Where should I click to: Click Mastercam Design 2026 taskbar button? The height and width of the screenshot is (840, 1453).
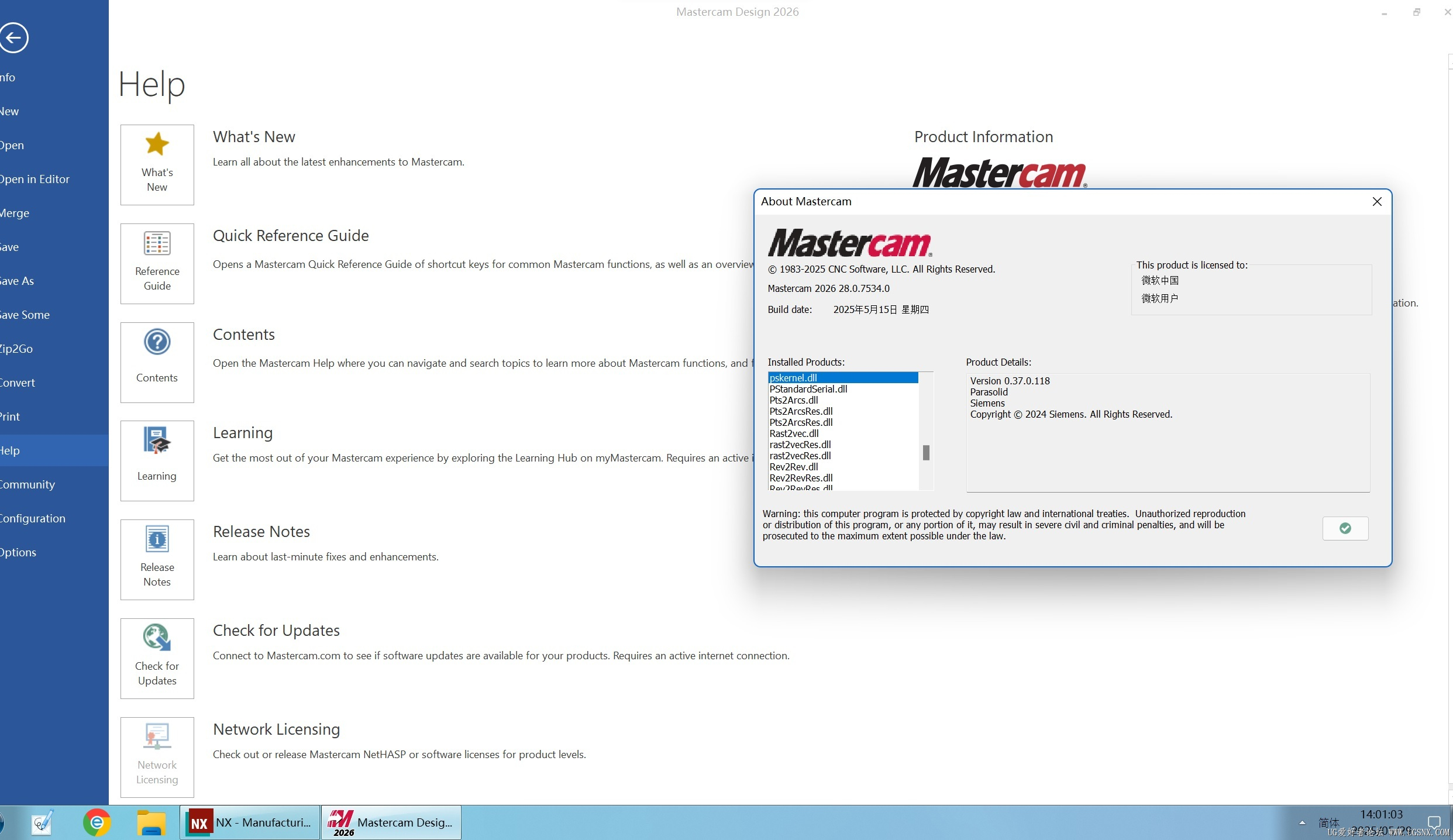(x=391, y=822)
